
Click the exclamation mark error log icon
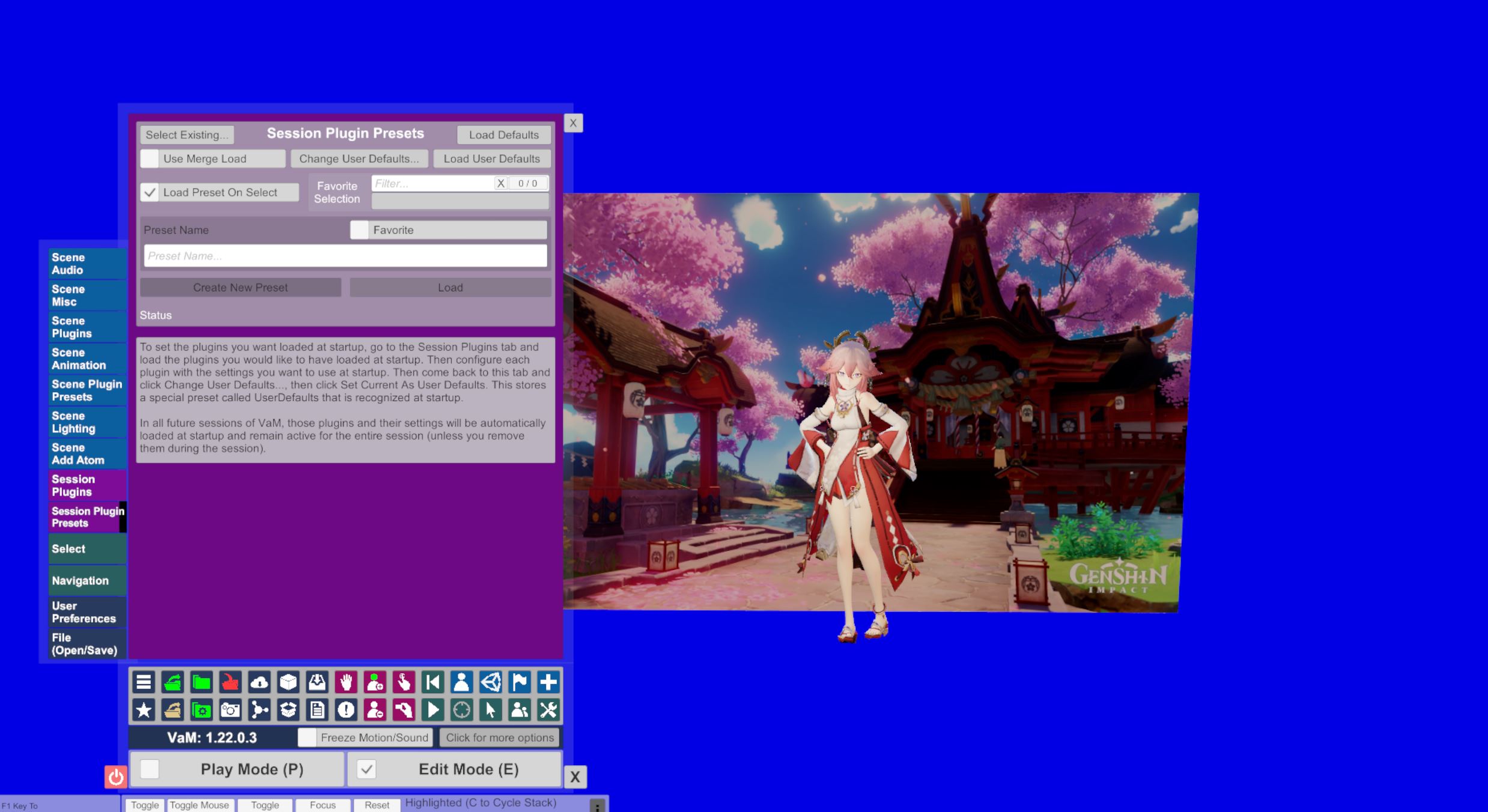click(345, 710)
